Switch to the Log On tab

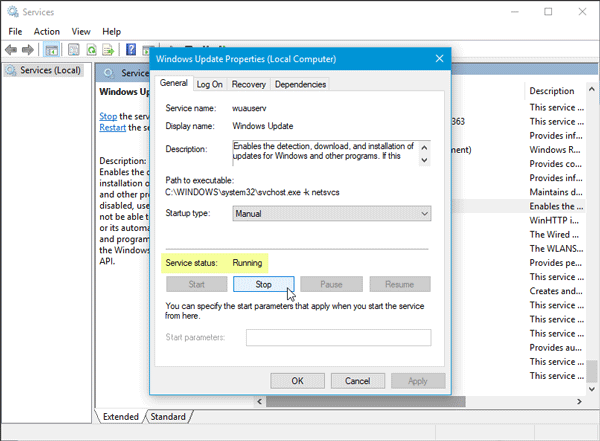tap(210, 84)
